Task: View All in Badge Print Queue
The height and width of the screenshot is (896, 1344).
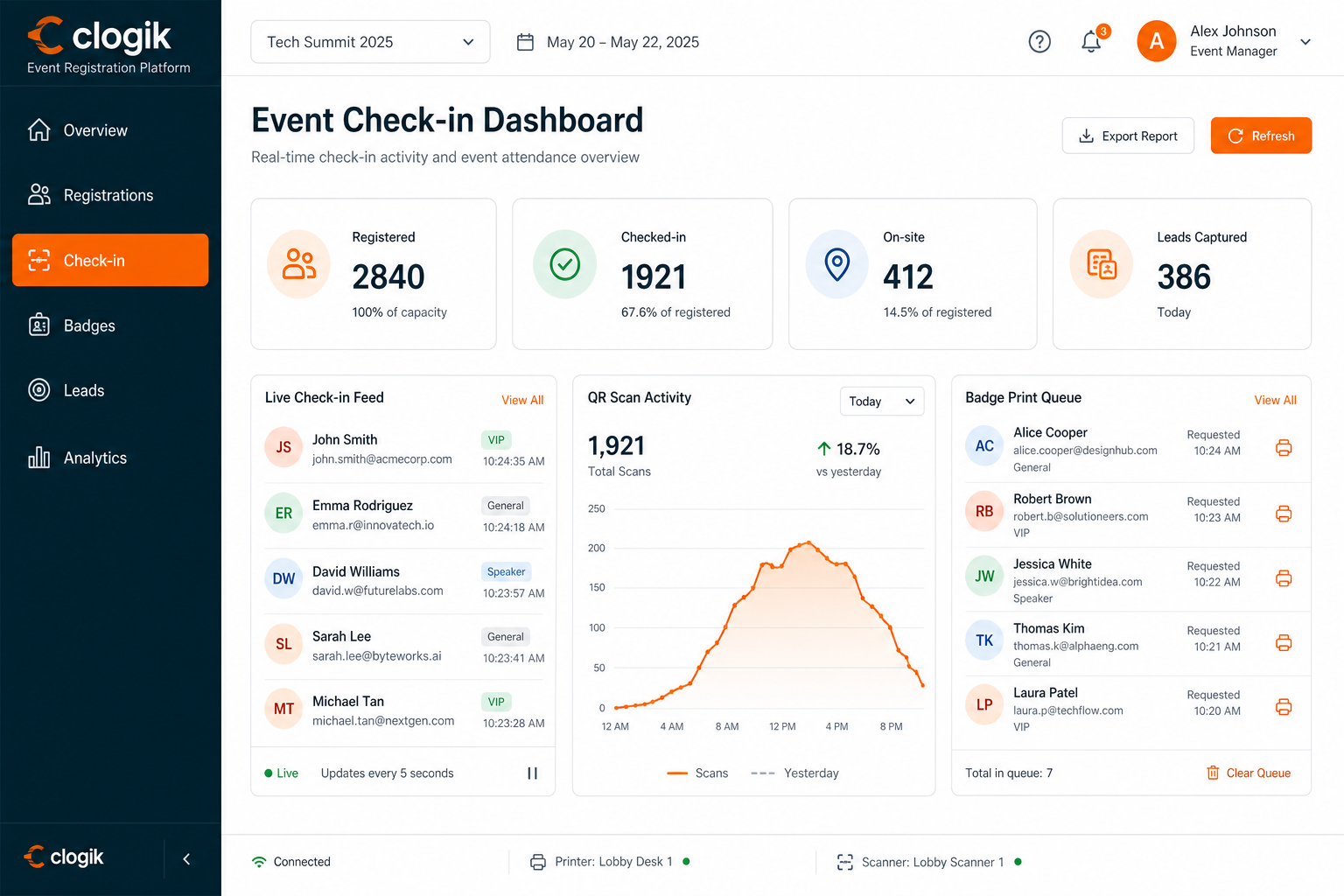Action: pos(1276,400)
